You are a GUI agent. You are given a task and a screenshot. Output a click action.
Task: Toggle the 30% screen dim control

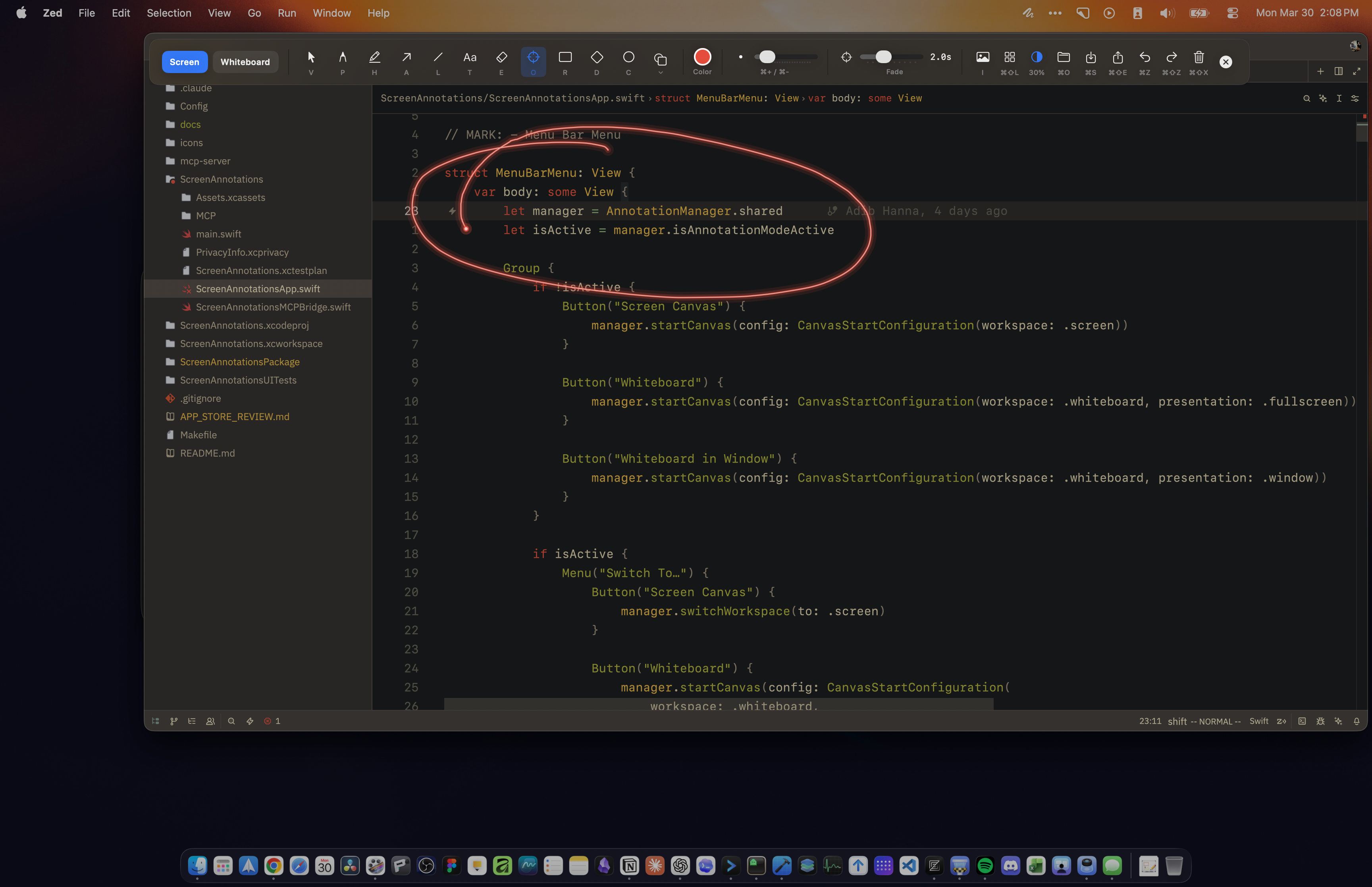(1036, 56)
